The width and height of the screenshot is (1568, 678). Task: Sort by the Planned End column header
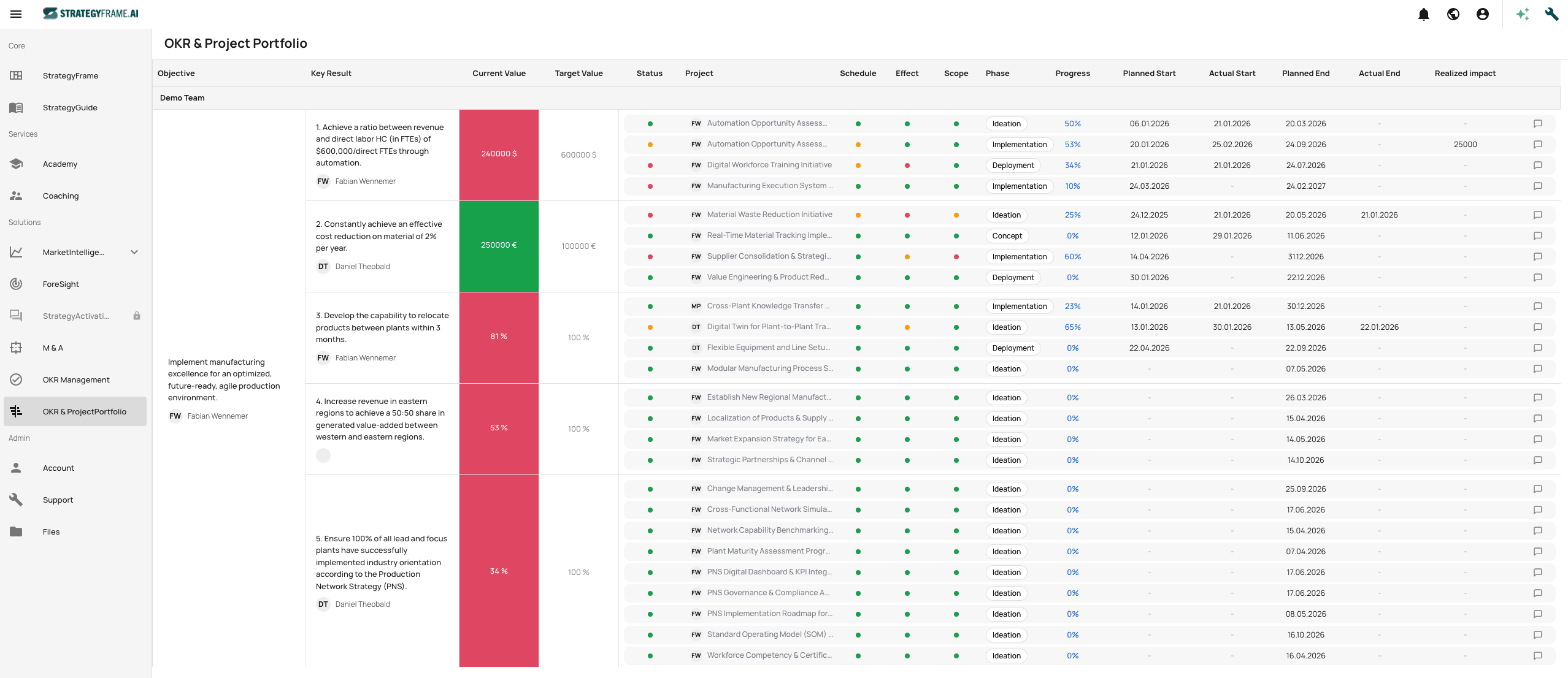pos(1305,74)
